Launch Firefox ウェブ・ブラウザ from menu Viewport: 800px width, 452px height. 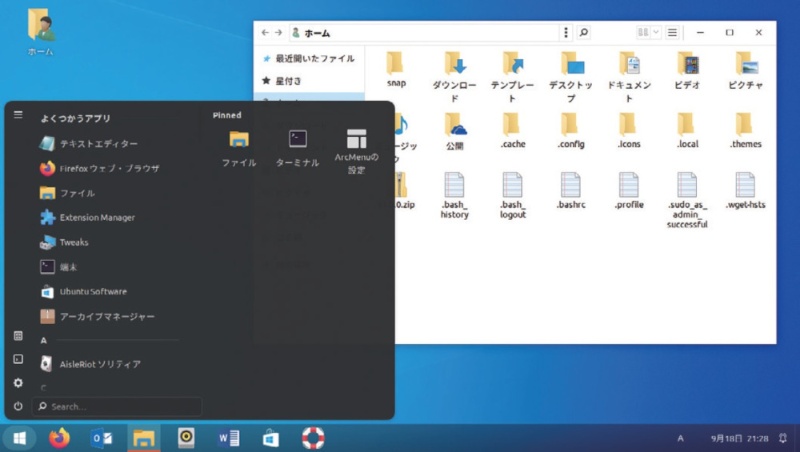point(109,168)
